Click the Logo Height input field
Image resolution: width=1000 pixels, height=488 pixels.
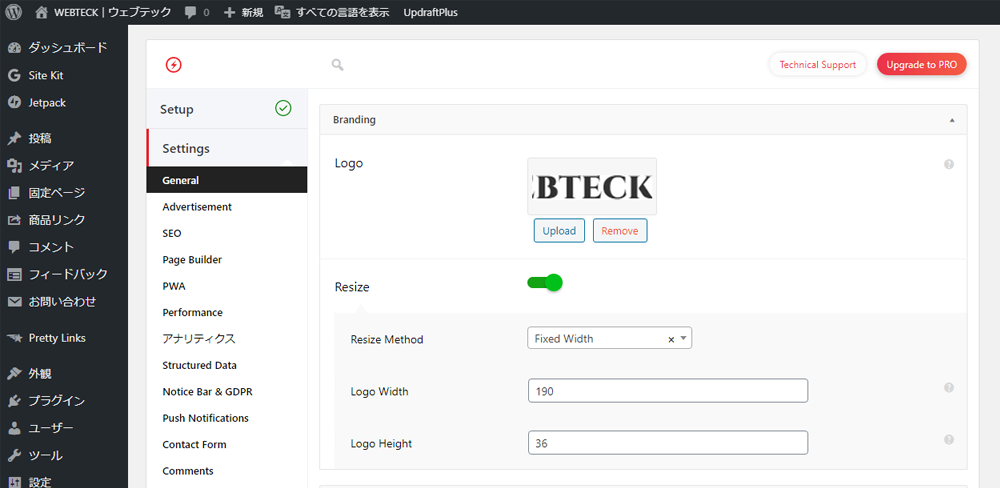(x=668, y=443)
